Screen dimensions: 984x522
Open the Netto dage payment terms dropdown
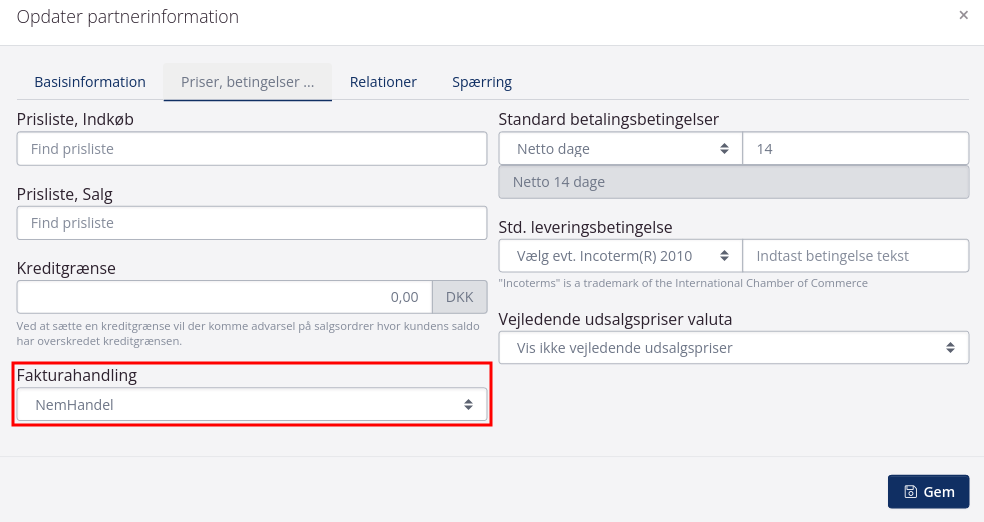621,149
